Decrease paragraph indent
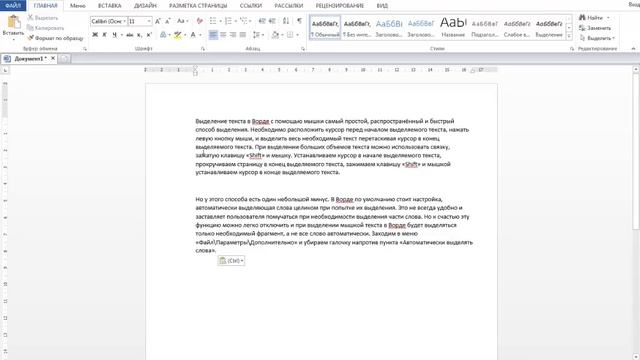The height and width of the screenshot is (360, 640). [x=262, y=21]
